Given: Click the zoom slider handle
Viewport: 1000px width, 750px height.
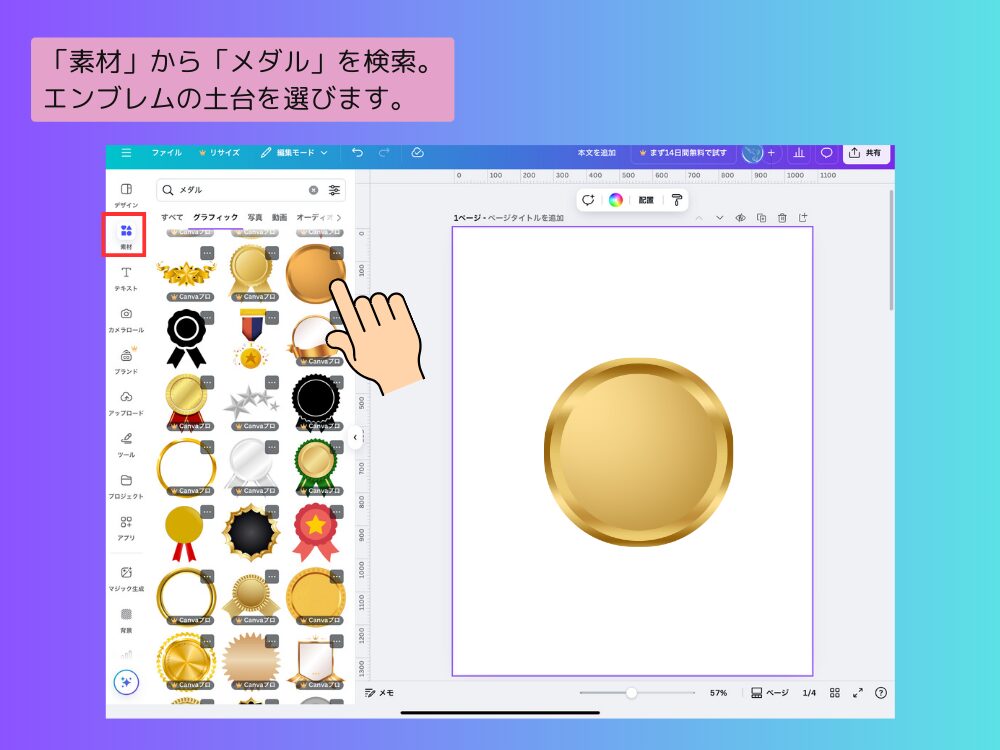Looking at the screenshot, I should point(631,692).
